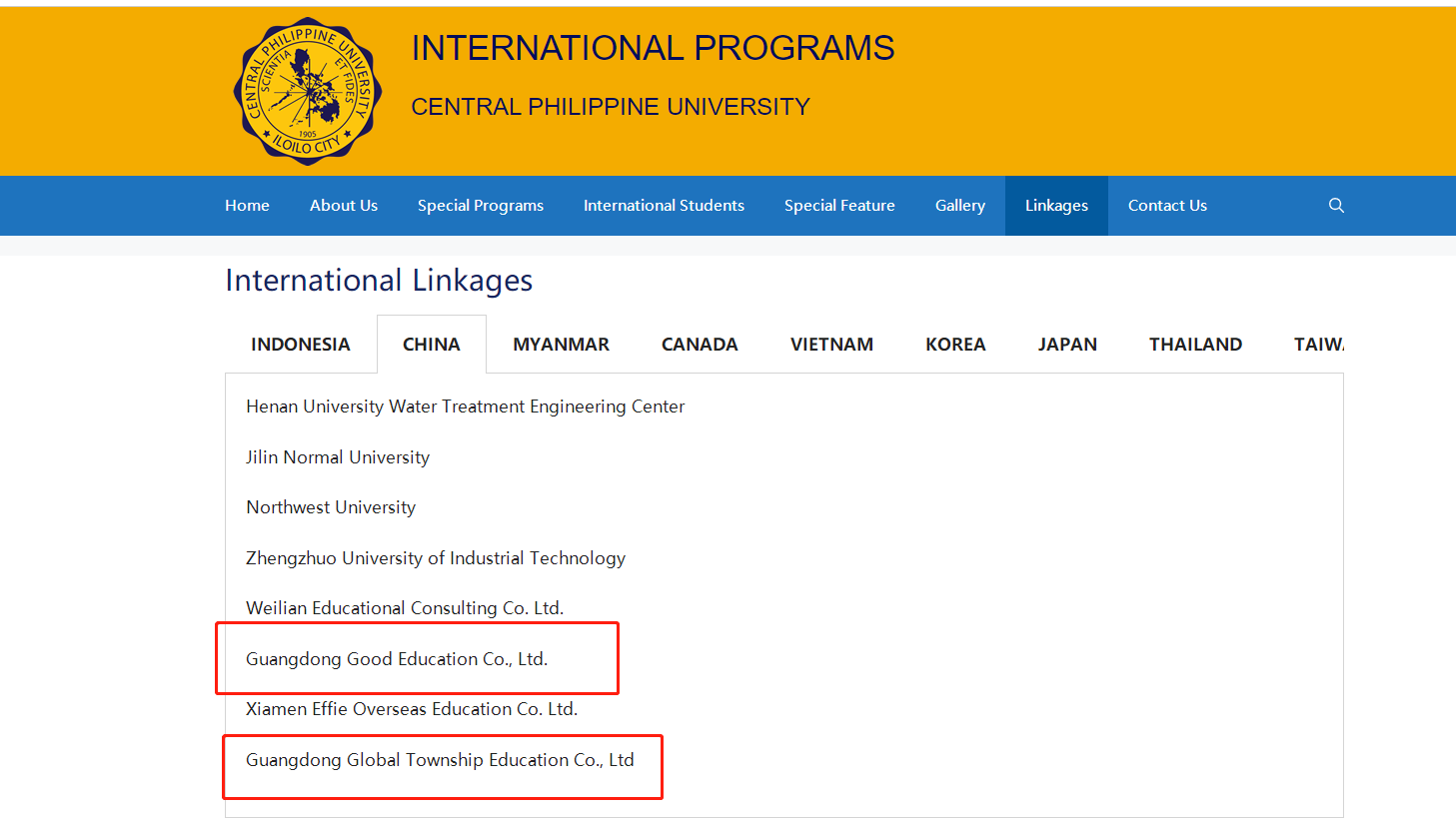Image resolution: width=1456 pixels, height=818 pixels.
Task: Go to the Home menu item
Action: [247, 206]
